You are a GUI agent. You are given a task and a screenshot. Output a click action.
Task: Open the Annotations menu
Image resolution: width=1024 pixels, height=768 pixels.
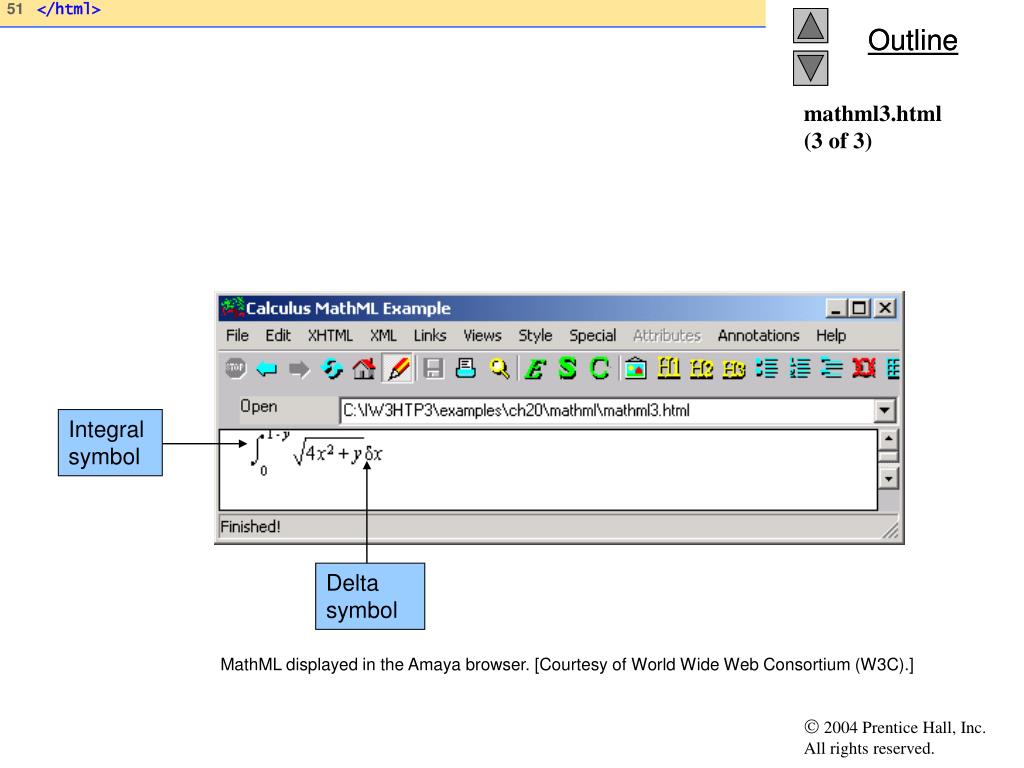point(758,336)
